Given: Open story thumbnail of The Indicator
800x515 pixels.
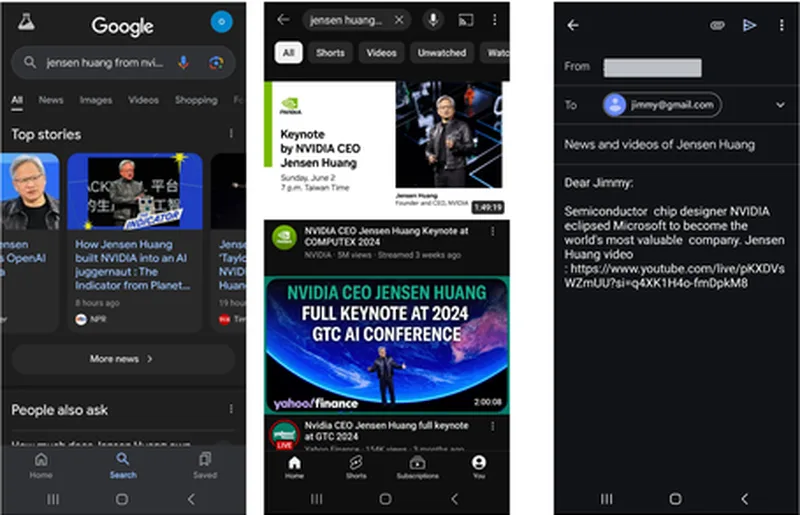Looking at the screenshot, I should [135, 191].
